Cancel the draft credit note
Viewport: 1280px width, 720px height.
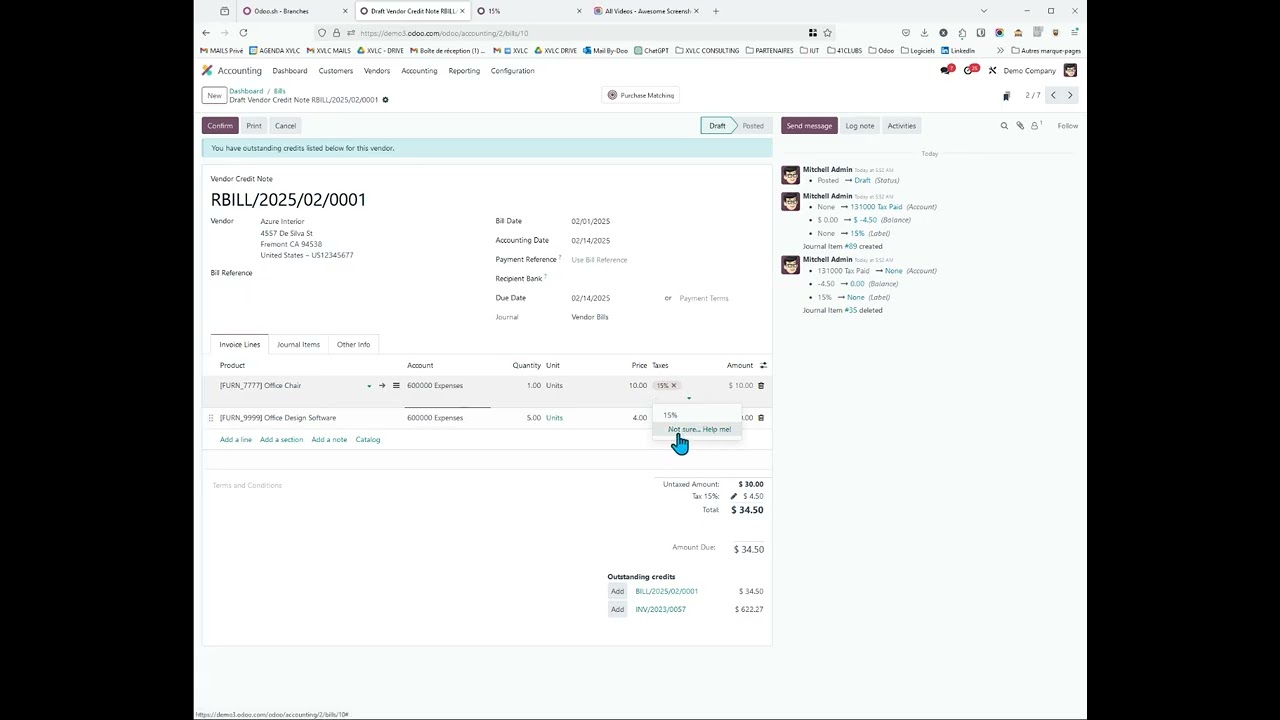pos(285,126)
